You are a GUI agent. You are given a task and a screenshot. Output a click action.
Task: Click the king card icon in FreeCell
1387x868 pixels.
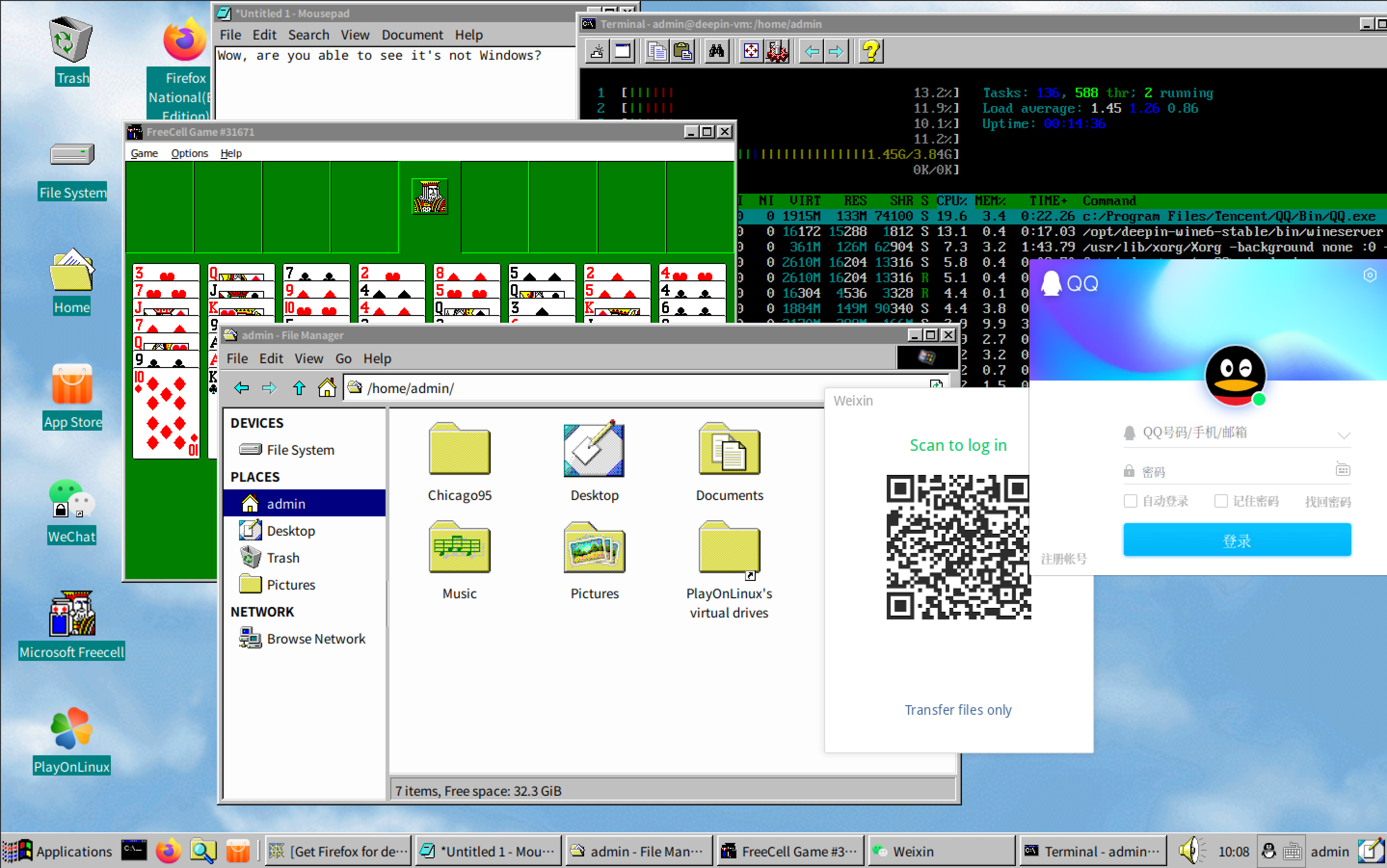(429, 197)
